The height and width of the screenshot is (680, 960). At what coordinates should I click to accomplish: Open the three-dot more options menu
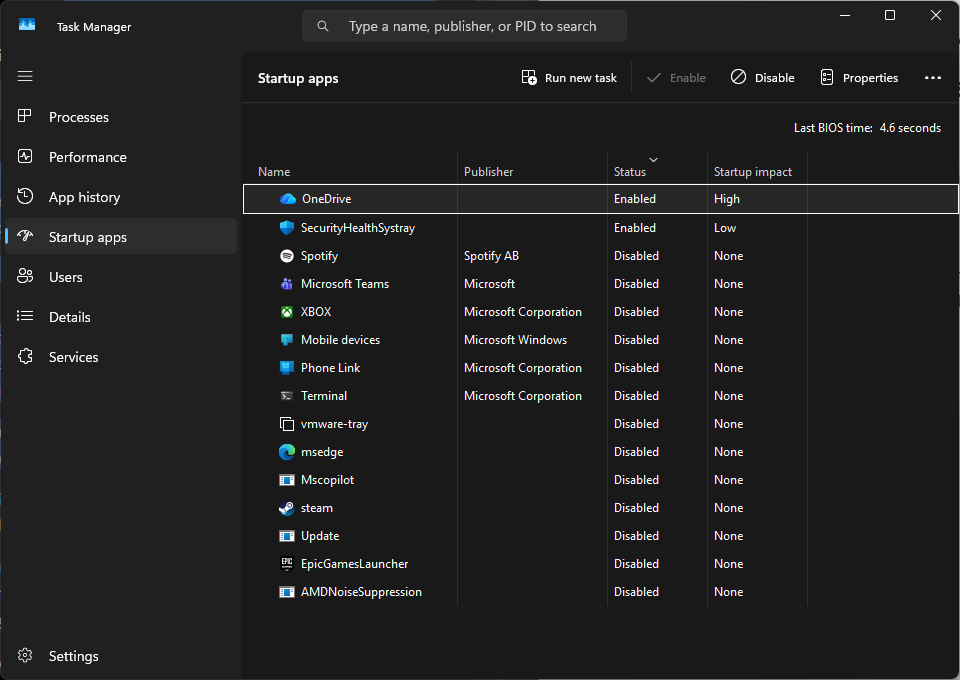click(932, 78)
